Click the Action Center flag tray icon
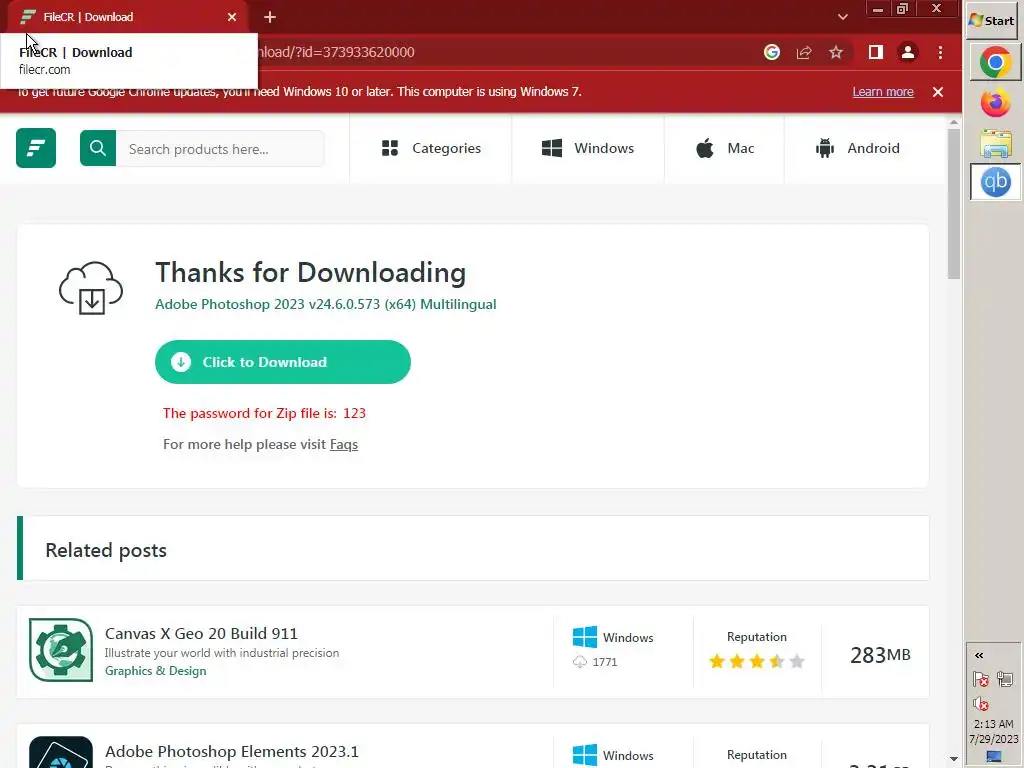The image size is (1024, 768). pyautogui.click(x=981, y=680)
